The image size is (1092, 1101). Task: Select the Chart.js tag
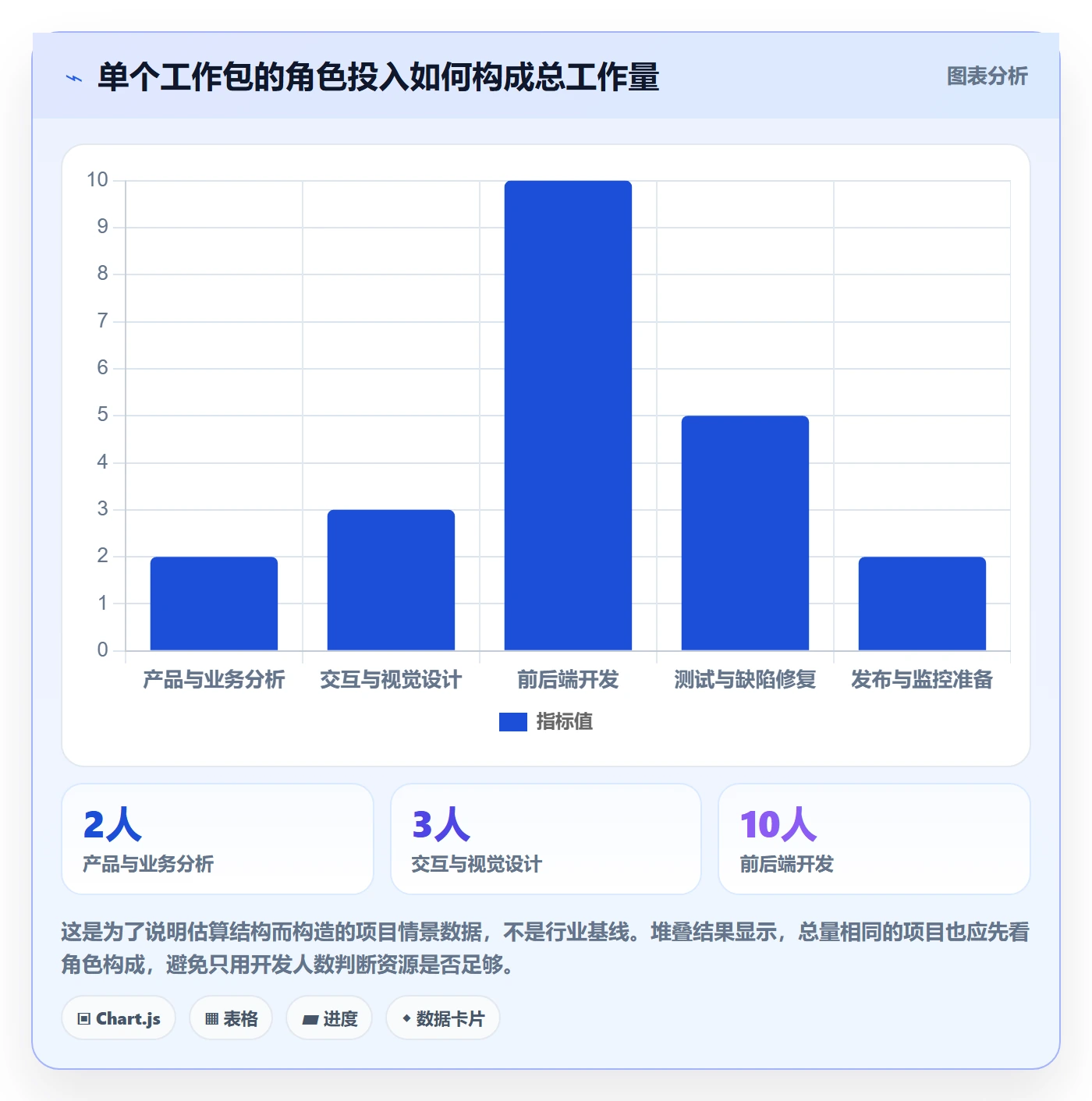[x=119, y=1018]
